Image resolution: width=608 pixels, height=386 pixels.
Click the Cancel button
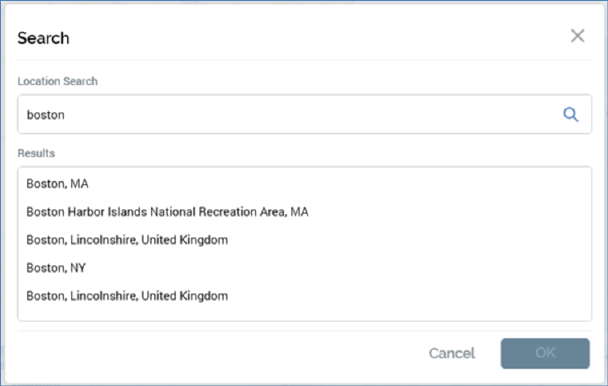pyautogui.click(x=452, y=353)
